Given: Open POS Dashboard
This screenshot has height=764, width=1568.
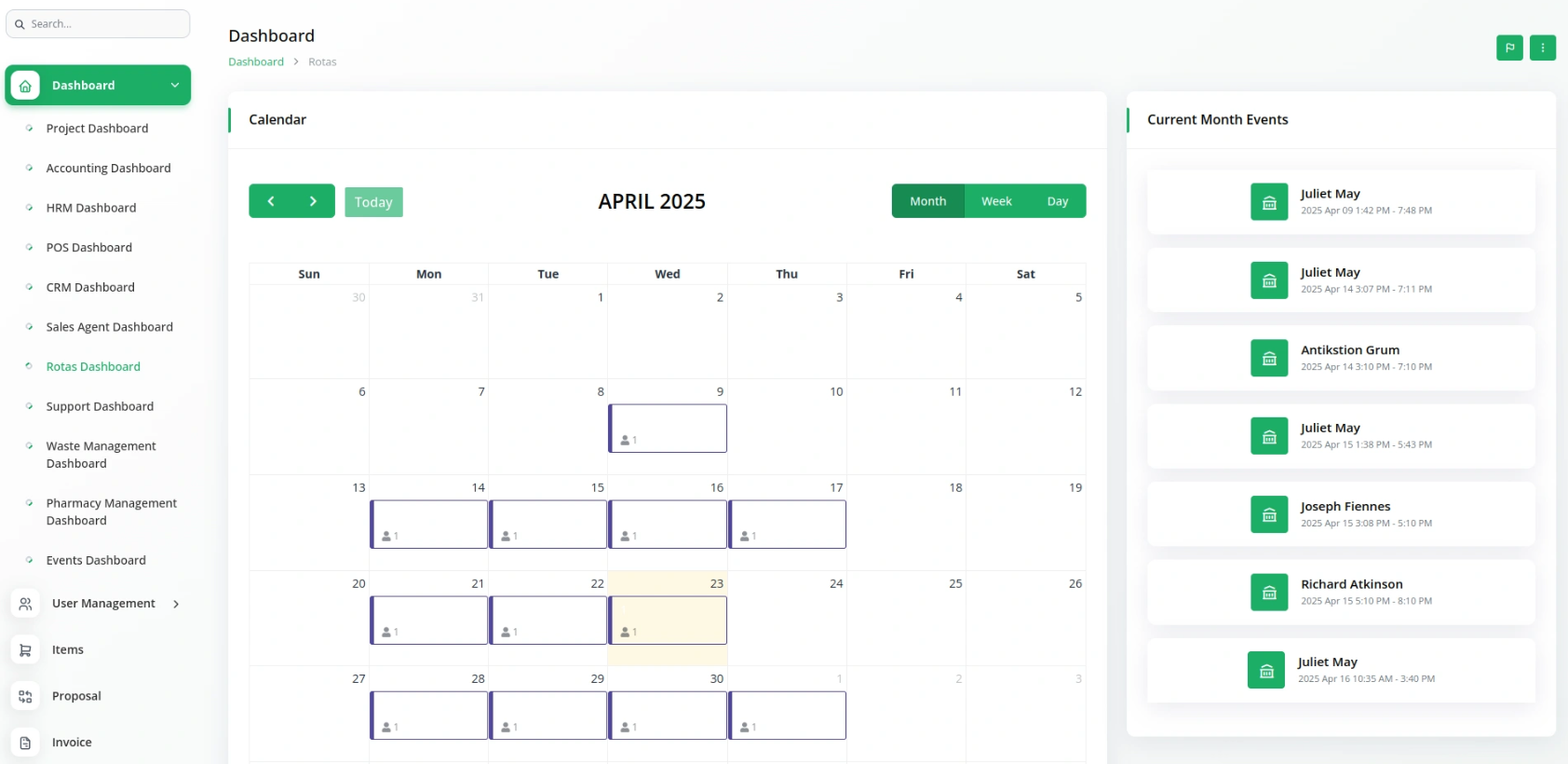Looking at the screenshot, I should 89,248.
